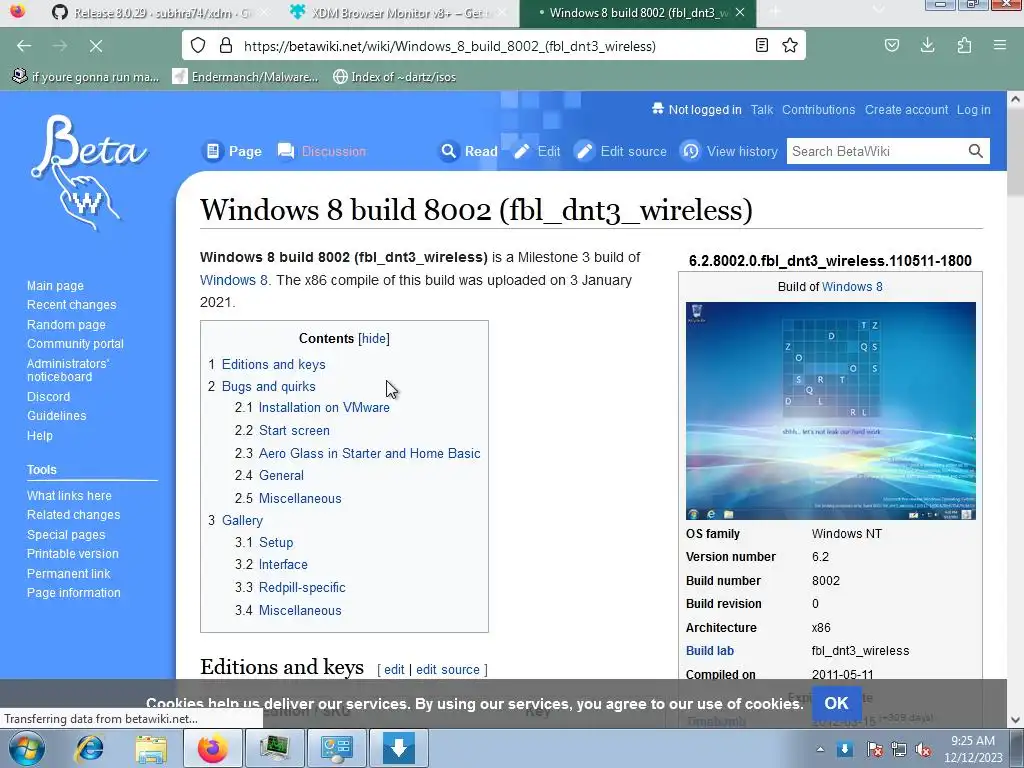Bookmark this page with the star icon
The width and height of the screenshot is (1024, 768).
click(790, 45)
